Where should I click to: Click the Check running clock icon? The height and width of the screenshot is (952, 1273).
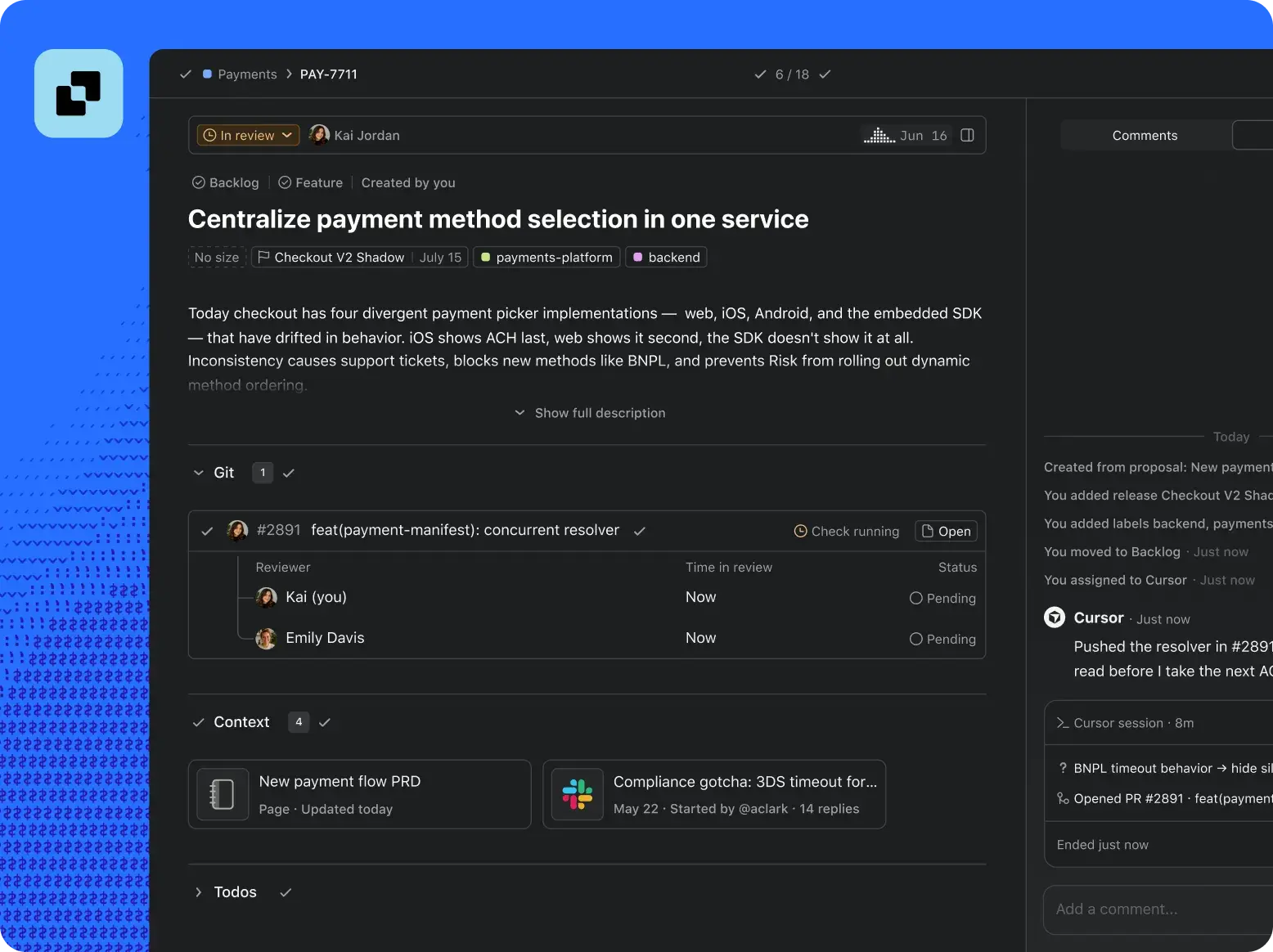point(801,531)
